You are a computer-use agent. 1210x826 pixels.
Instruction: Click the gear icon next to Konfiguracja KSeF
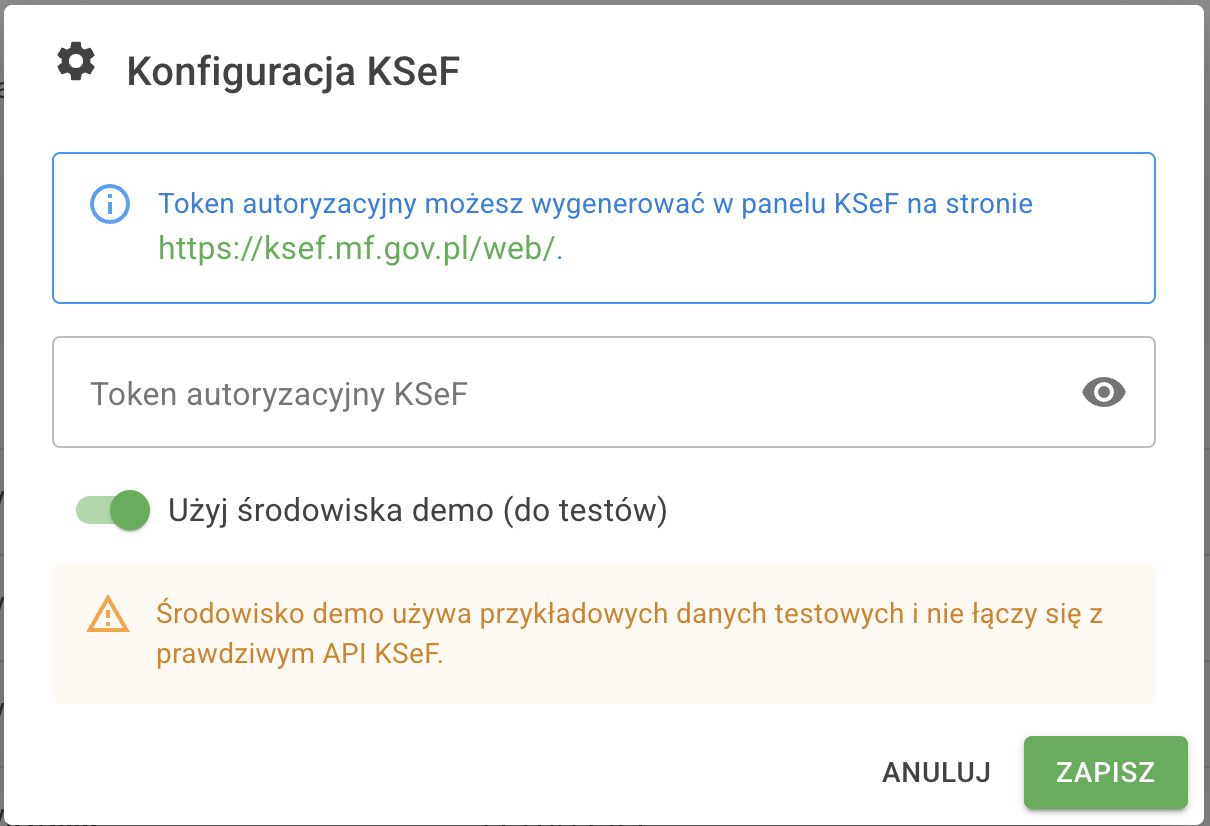(75, 60)
